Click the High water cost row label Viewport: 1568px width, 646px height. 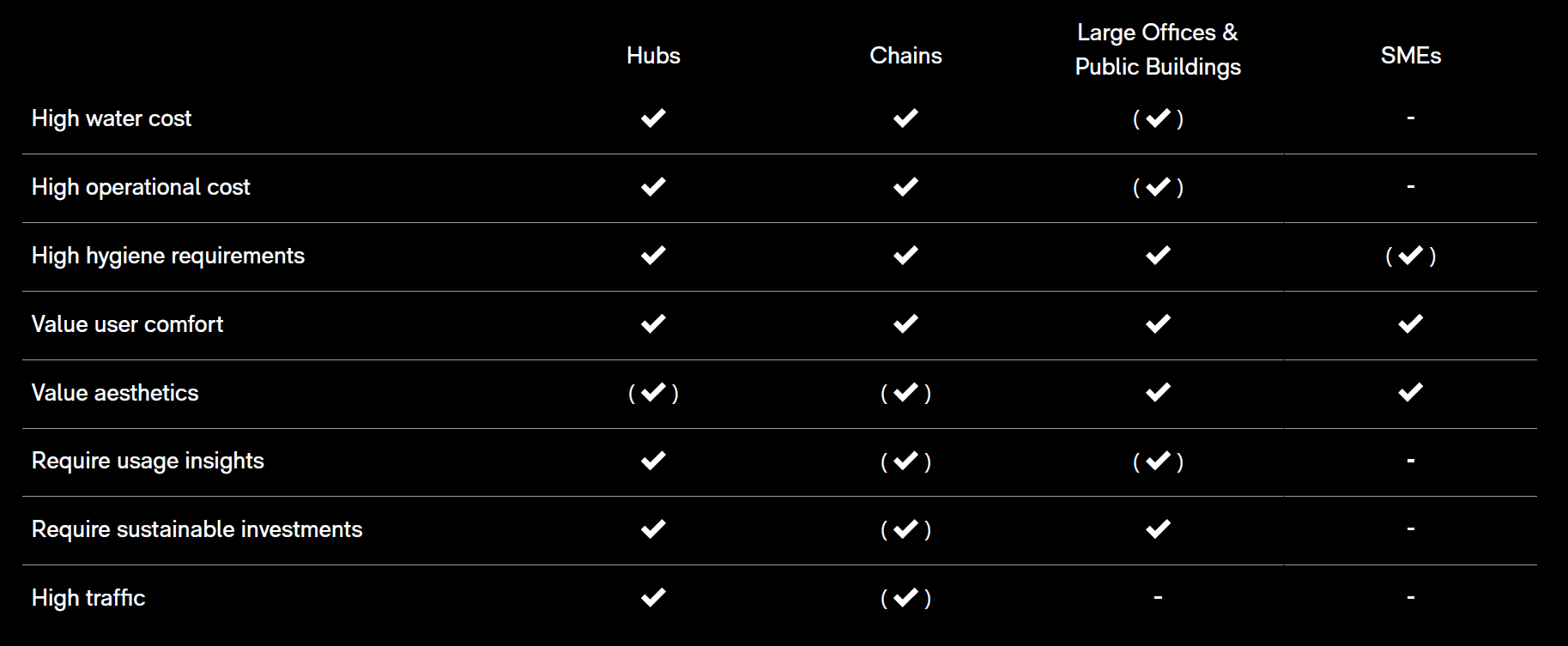tap(112, 118)
